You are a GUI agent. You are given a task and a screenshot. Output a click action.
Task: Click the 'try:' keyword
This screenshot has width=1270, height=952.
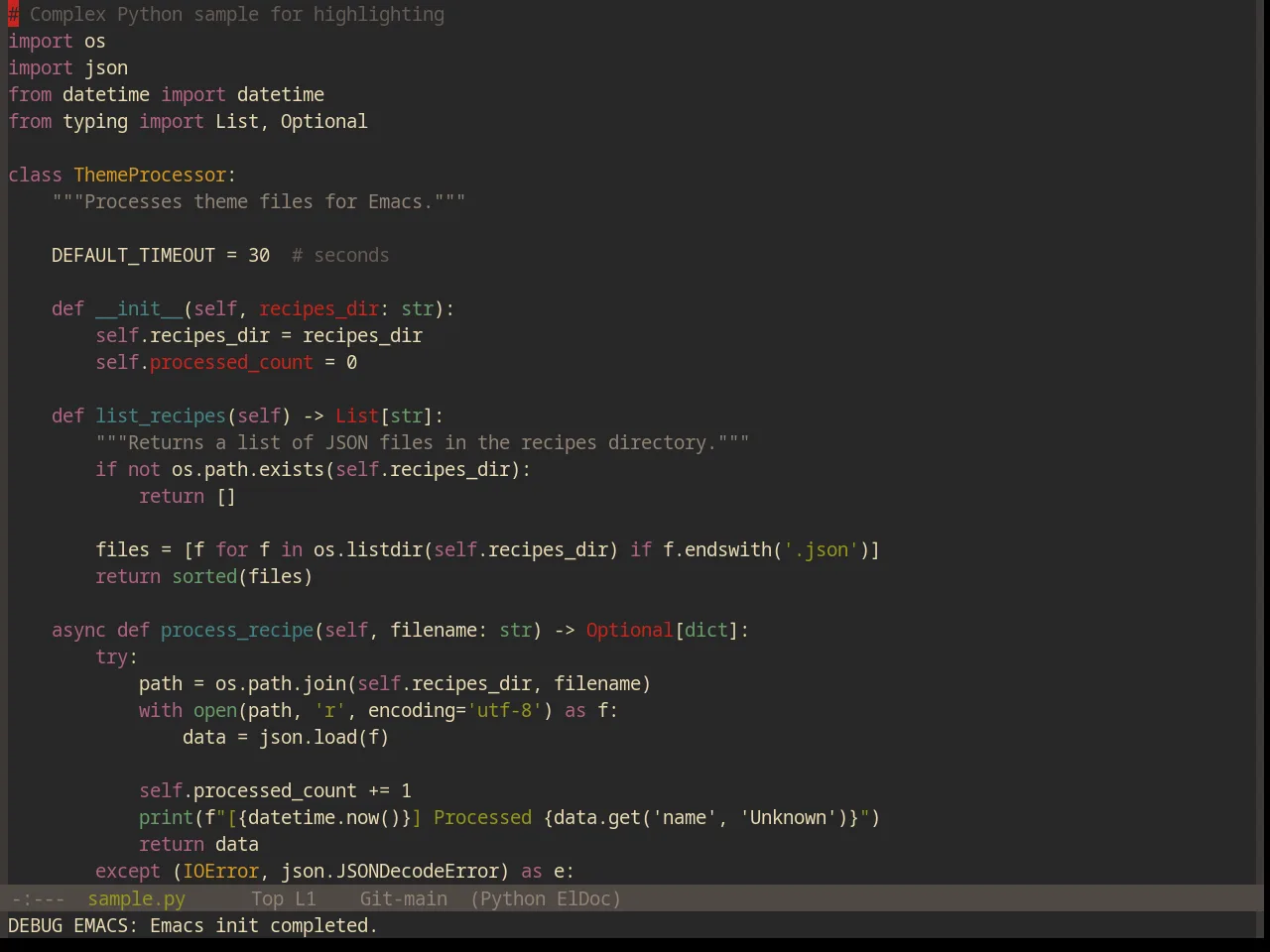(117, 657)
